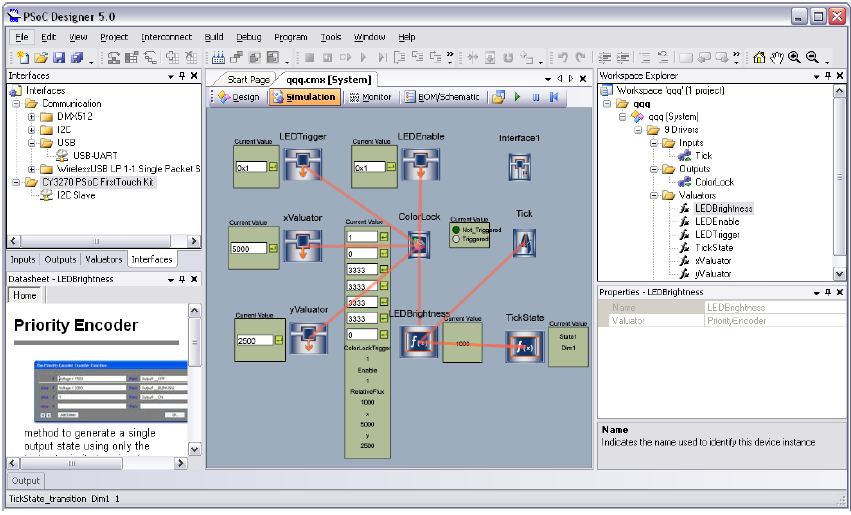This screenshot has width=851, height=515.
Task: Switch to the Monitor view
Action: (x=370, y=97)
